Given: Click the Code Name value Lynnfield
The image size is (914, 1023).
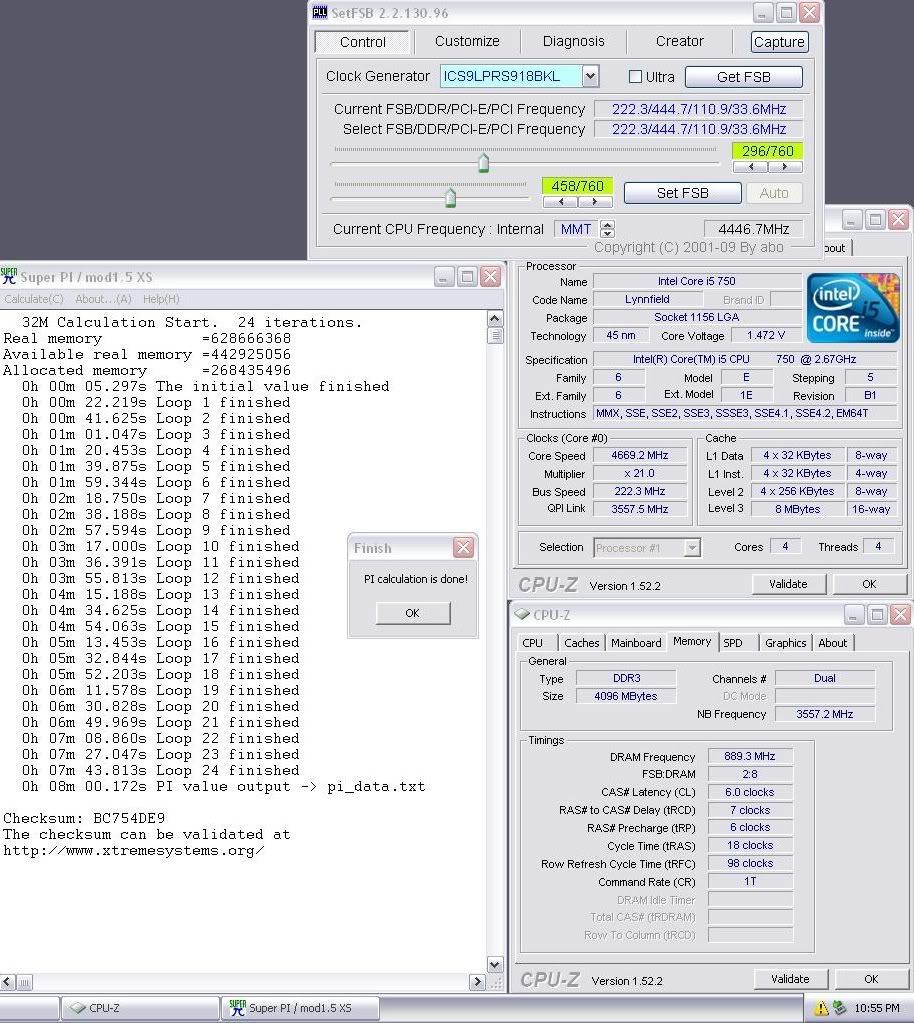Looking at the screenshot, I should 647,299.
